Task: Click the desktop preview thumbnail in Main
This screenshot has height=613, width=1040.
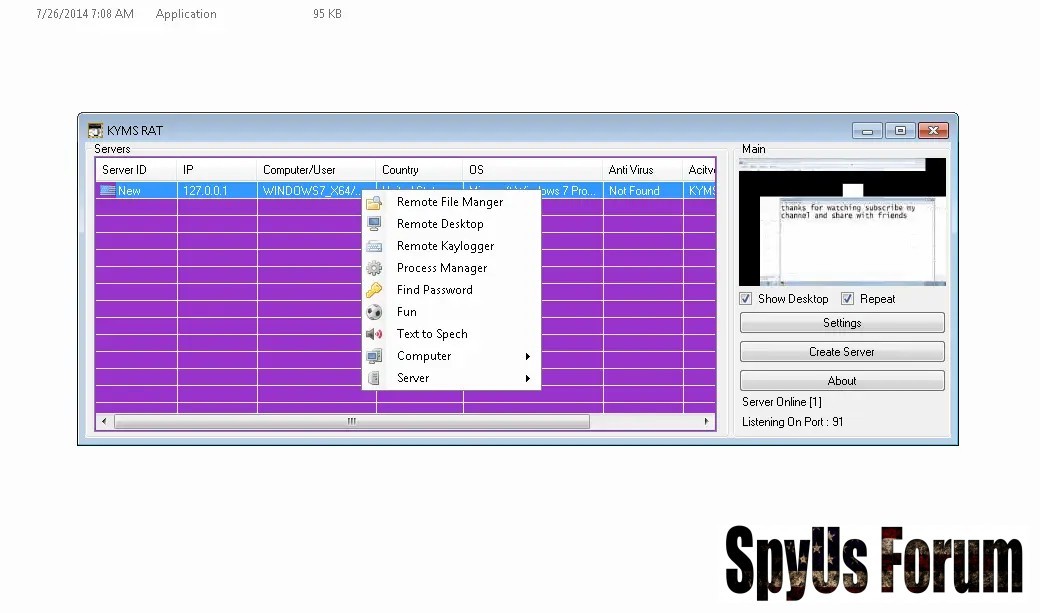Action: coord(842,222)
